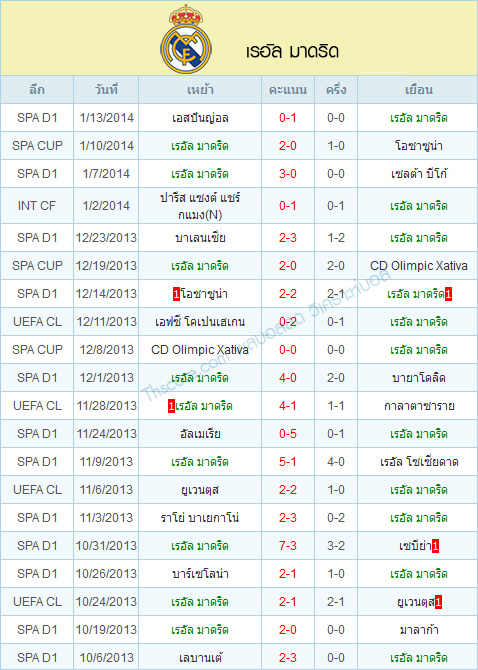This screenshot has width=478, height=670.
Task: Click the date 10/6/2013
Action: (106, 658)
